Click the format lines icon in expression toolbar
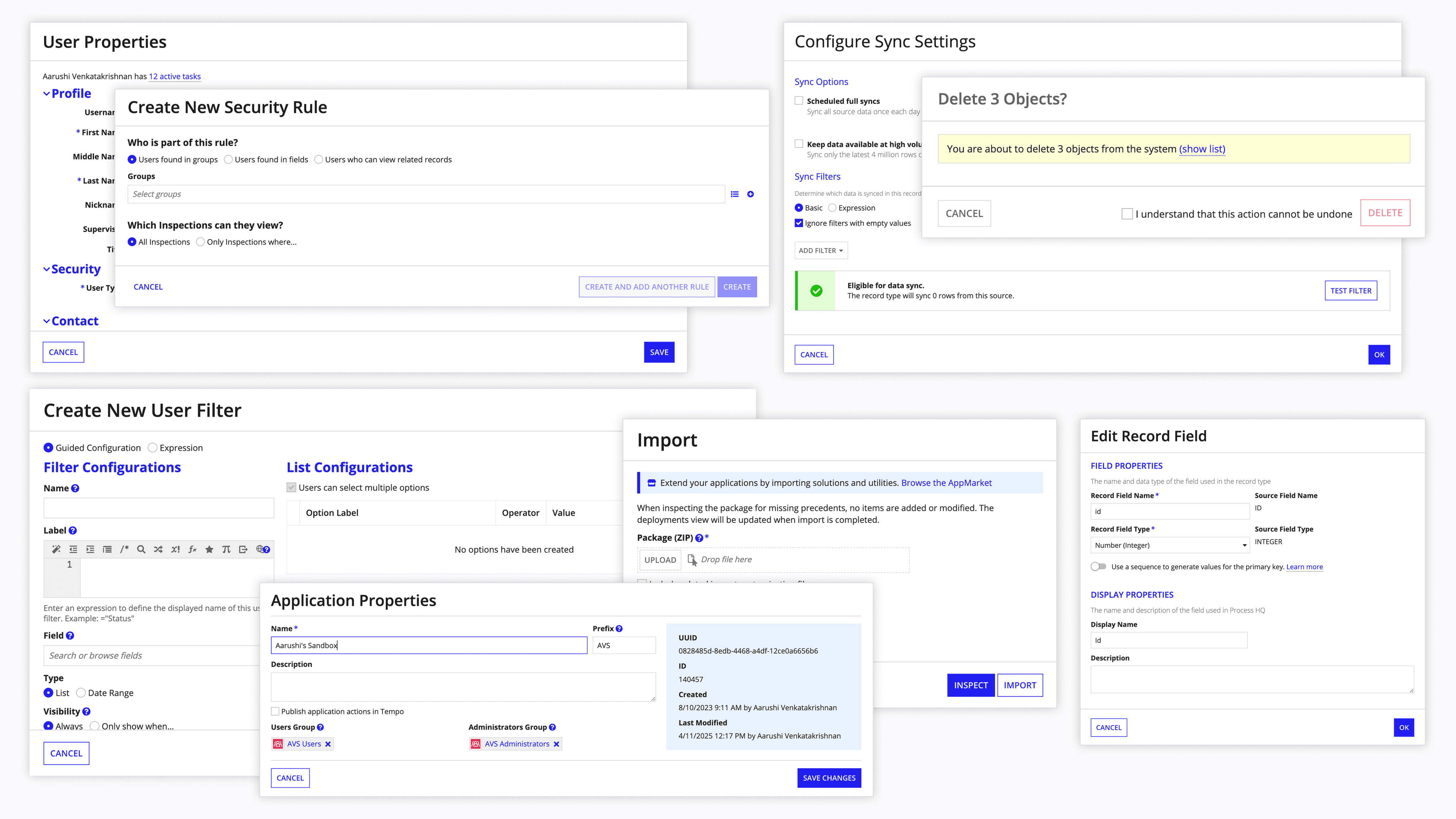 [107, 549]
